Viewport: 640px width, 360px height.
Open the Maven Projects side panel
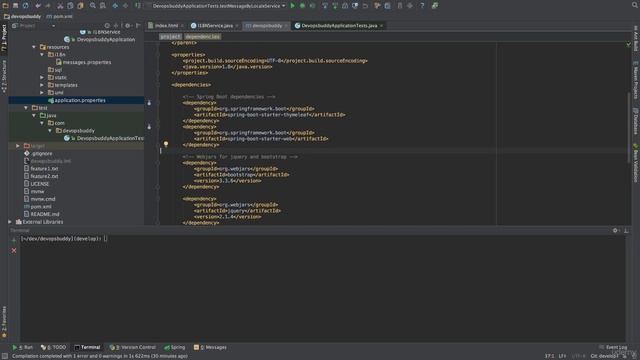636,80
